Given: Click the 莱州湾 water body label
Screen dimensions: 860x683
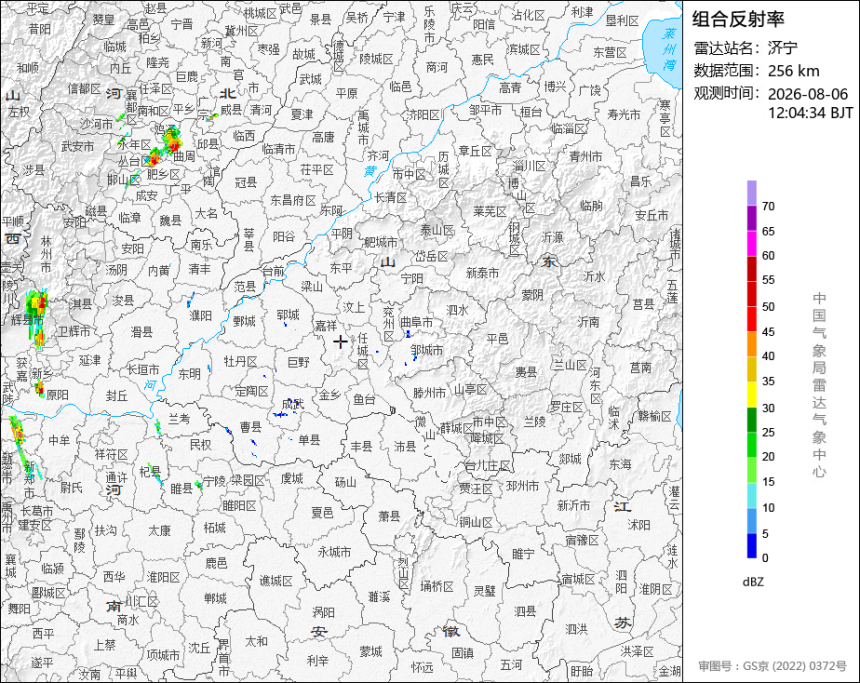Looking at the screenshot, I should point(669,49).
